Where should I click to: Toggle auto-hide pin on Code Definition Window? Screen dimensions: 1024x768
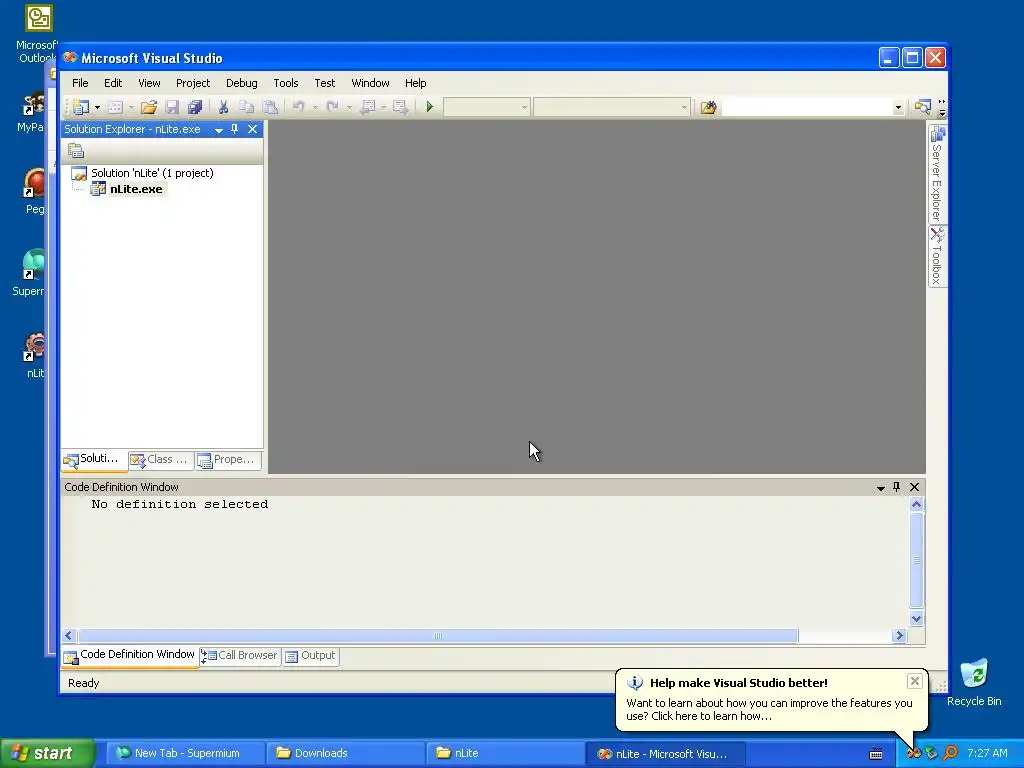tap(897, 487)
